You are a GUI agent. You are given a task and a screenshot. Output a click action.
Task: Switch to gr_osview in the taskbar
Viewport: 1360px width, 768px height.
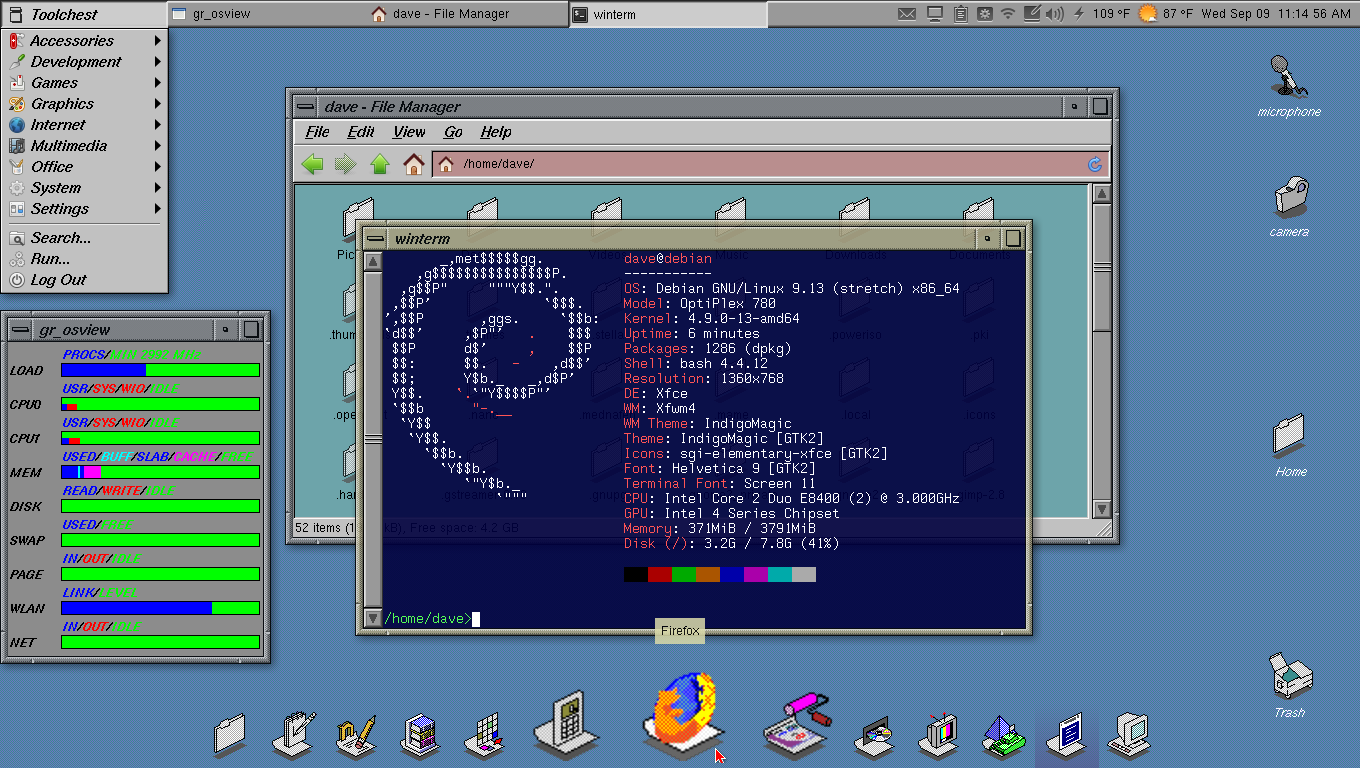pos(266,14)
